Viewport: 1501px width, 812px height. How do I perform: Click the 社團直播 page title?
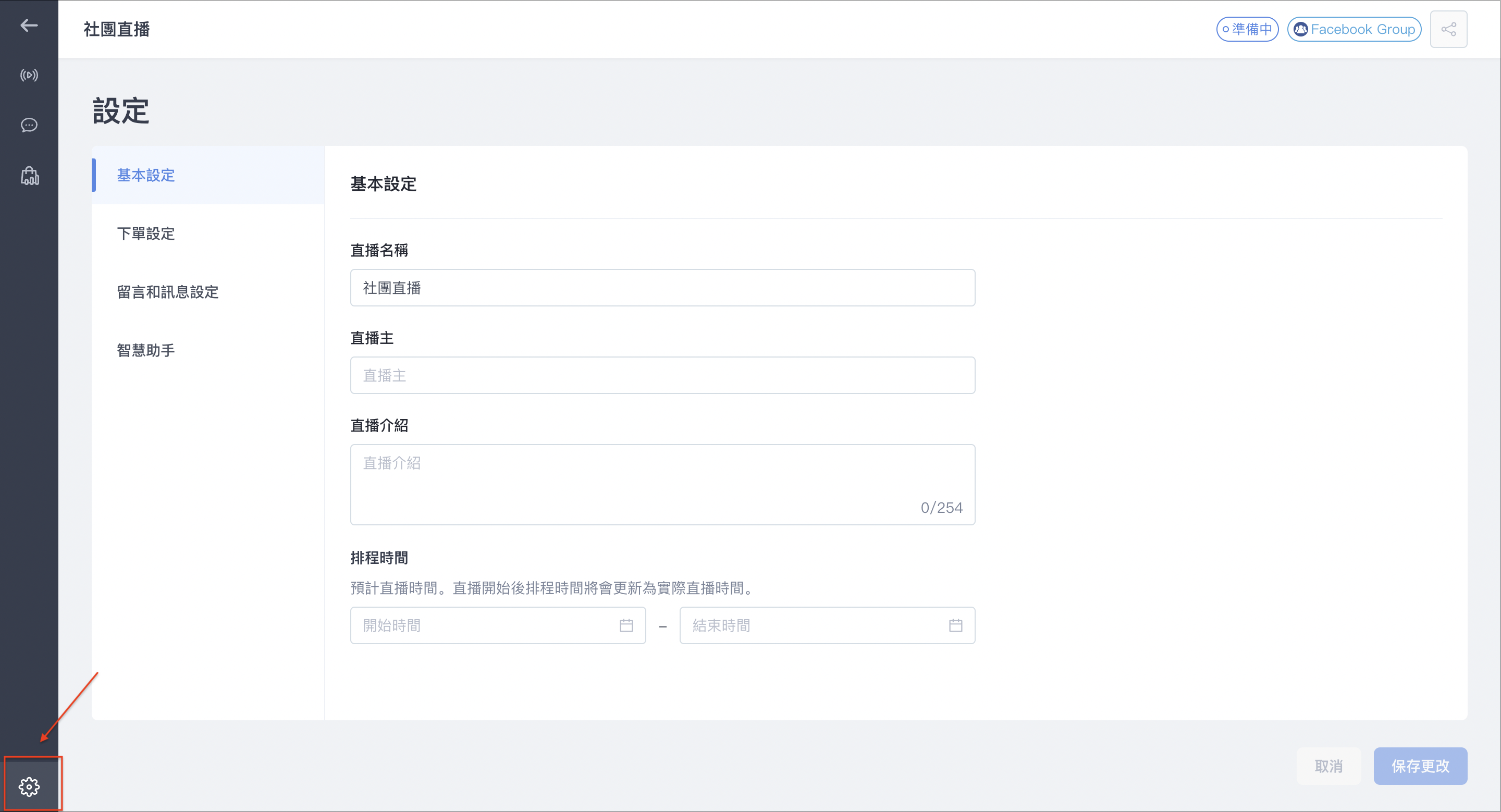[117, 29]
